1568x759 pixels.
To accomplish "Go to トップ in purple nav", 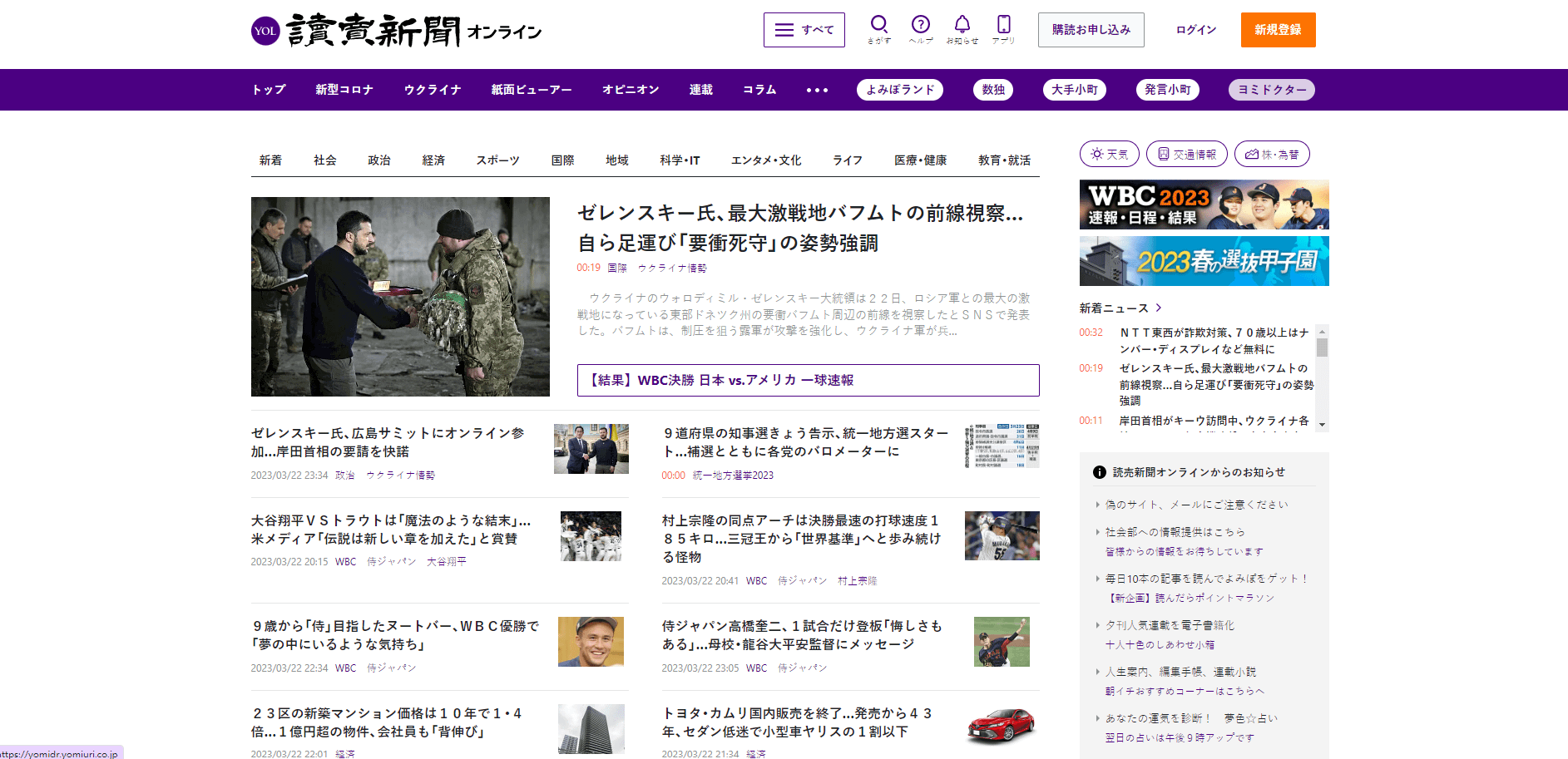I will 269,90.
